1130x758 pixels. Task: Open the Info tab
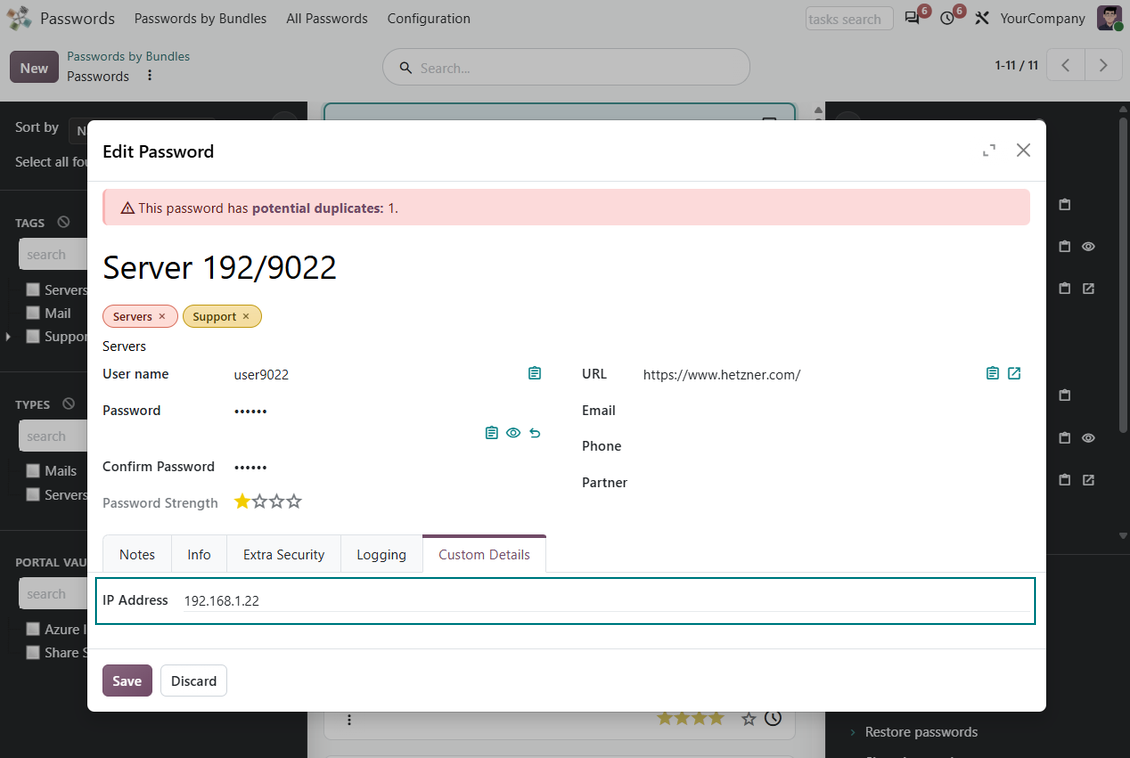(199, 554)
